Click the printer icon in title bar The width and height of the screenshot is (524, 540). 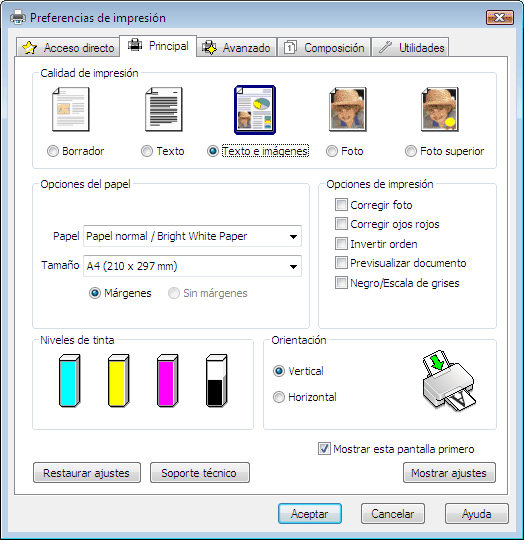tap(18, 17)
